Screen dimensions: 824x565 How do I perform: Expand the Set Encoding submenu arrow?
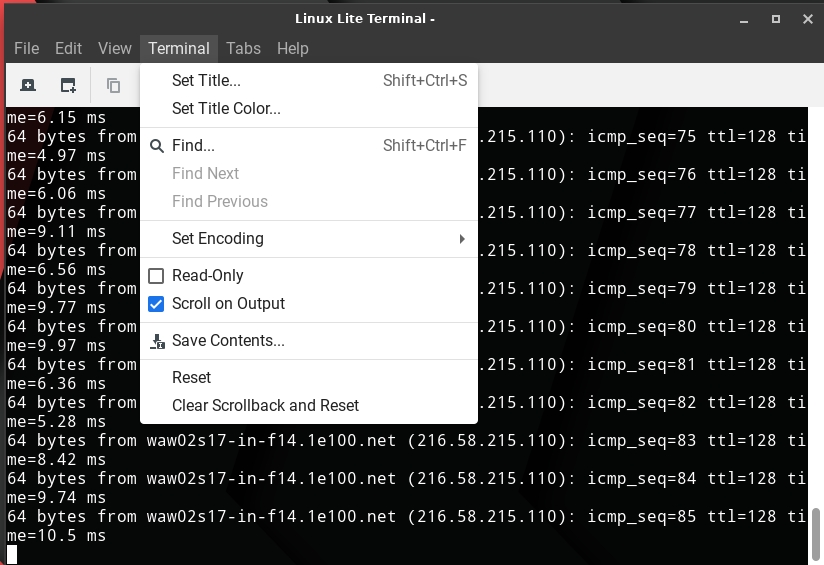click(462, 239)
